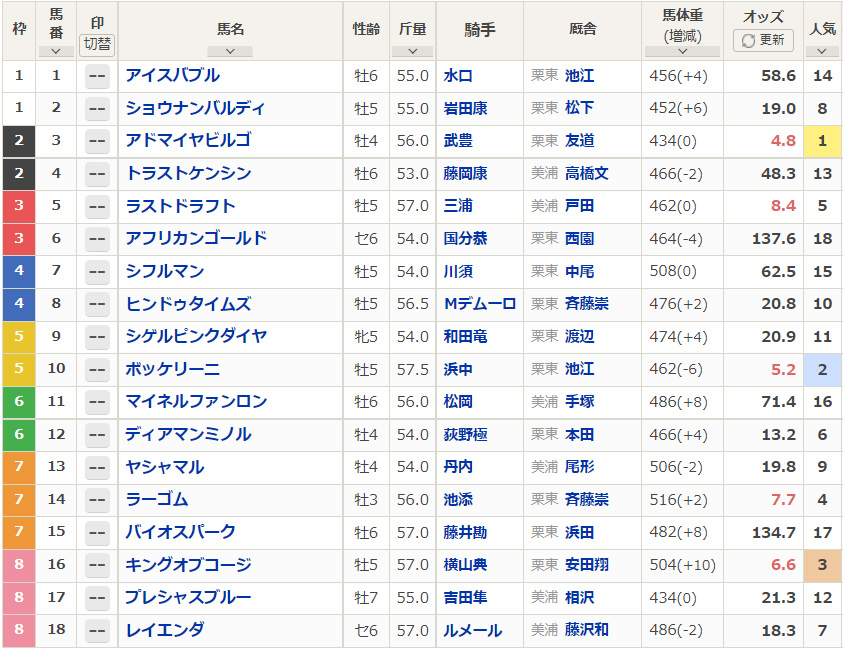Open jockey 浜中 profile
Image resolution: width=843 pixels, height=649 pixels.
[458, 369]
